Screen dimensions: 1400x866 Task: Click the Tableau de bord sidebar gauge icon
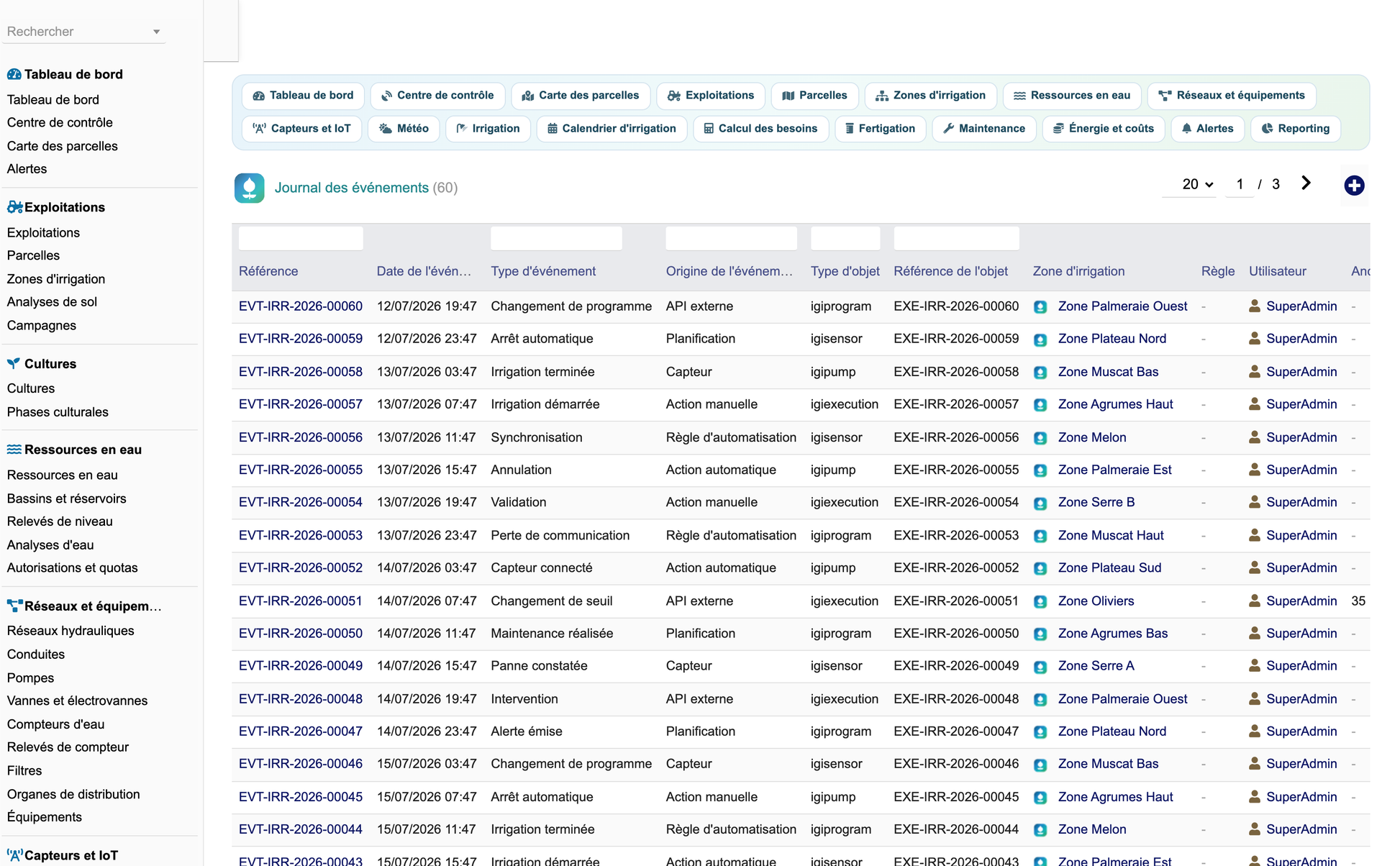pos(14,74)
